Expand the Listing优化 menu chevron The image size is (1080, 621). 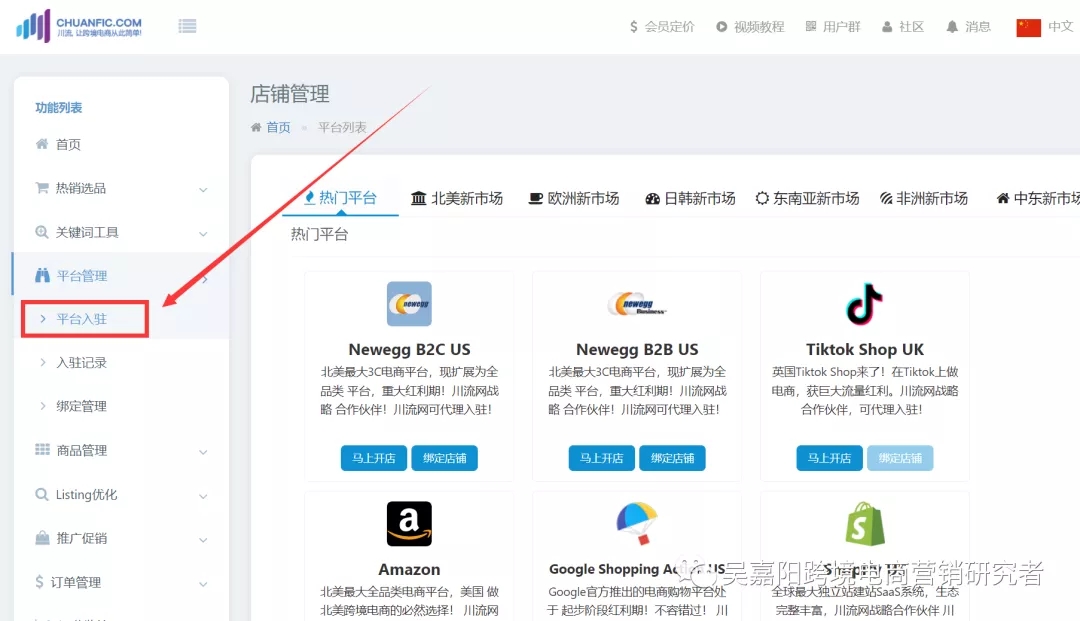[x=203, y=496]
